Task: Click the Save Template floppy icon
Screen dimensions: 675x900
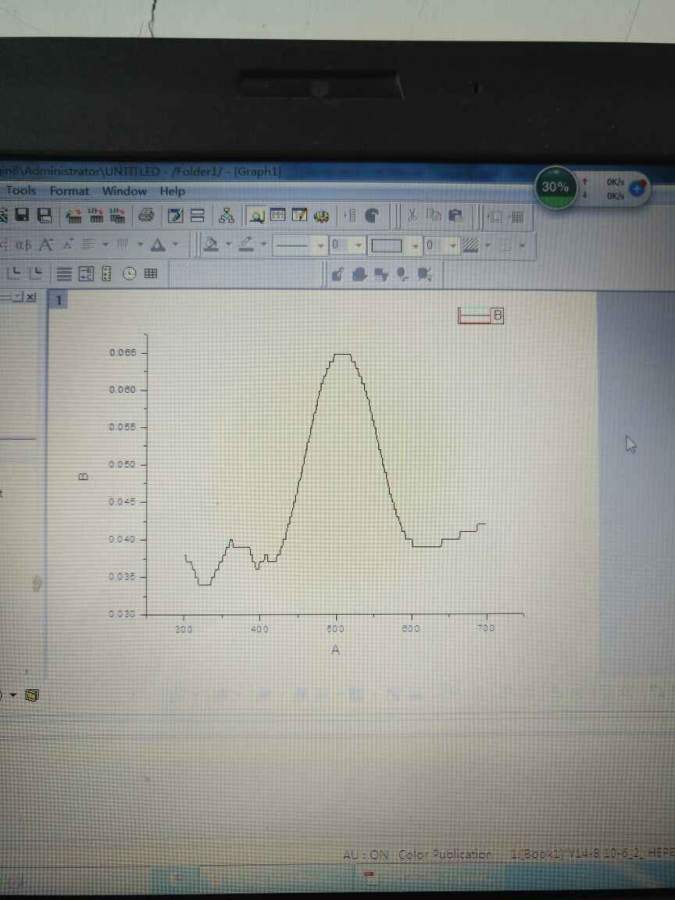Action: pos(44,215)
